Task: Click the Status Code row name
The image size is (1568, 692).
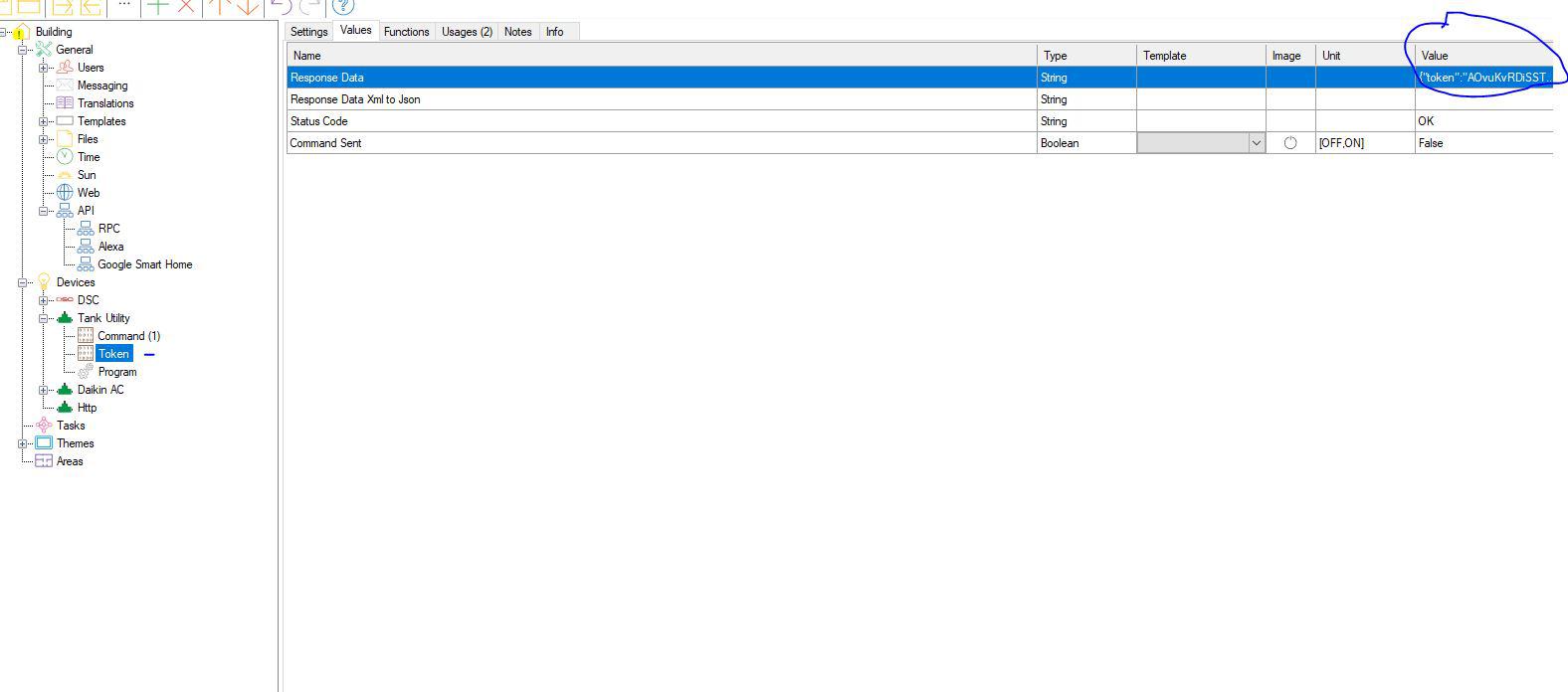Action: [318, 121]
